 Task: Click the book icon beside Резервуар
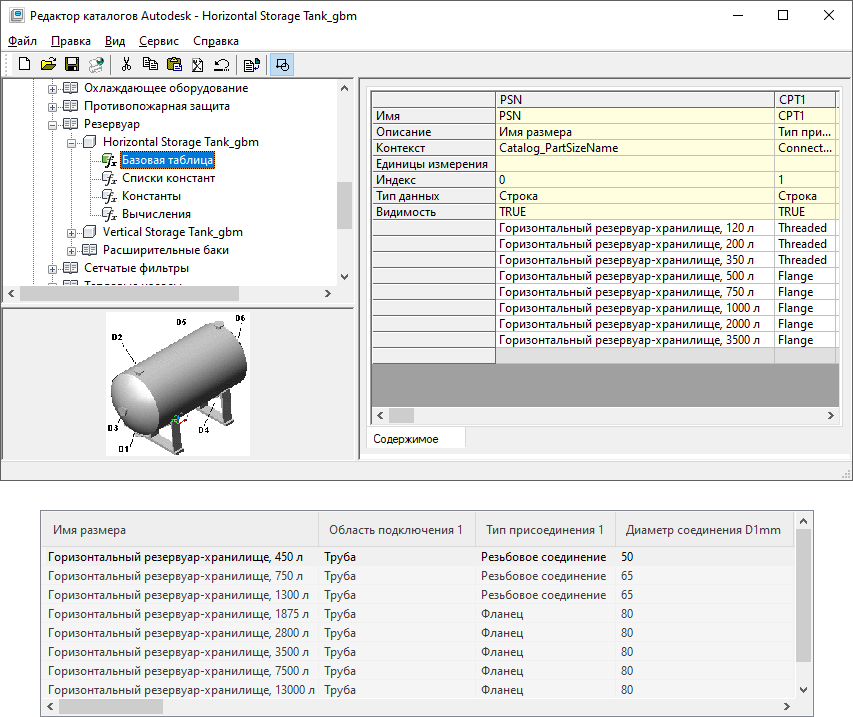(71, 123)
